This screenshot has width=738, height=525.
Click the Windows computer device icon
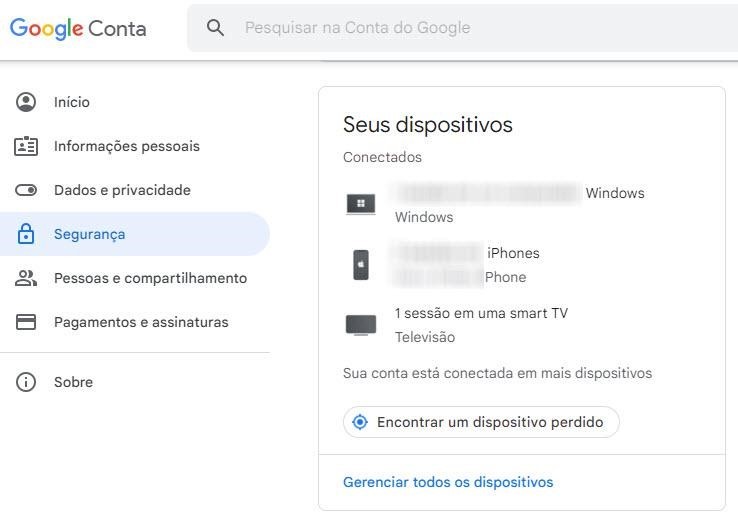click(x=361, y=204)
